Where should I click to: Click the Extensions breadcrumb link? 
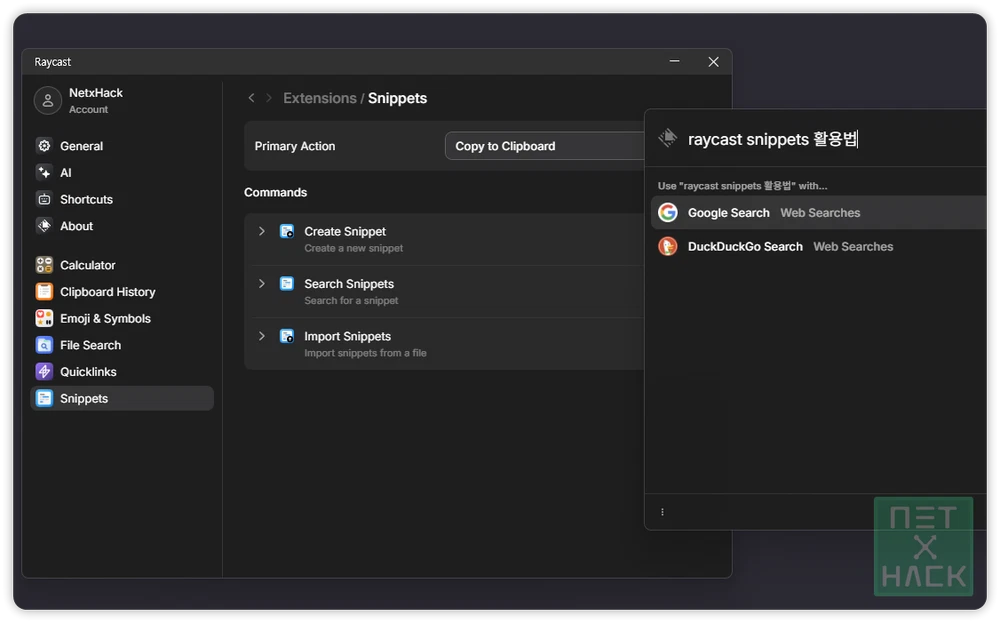click(x=320, y=98)
